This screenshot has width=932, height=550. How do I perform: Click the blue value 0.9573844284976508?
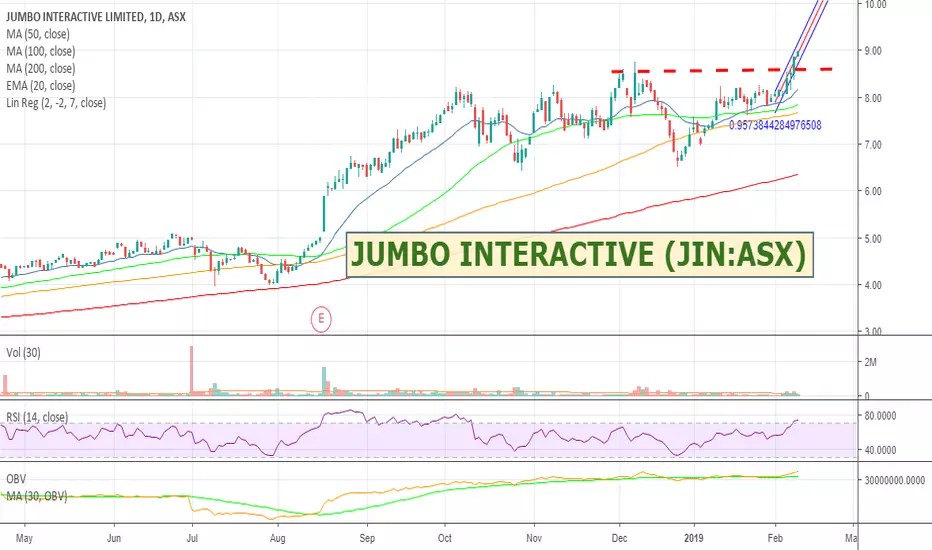point(775,125)
